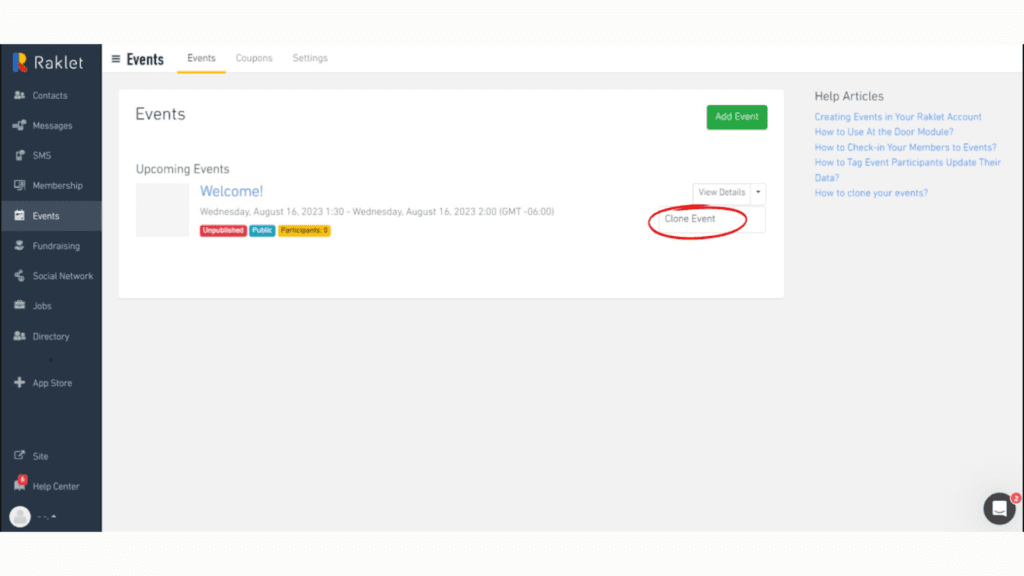Viewport: 1024px width, 576px height.
Task: Open Help Center from the sidebar
Action: click(56, 487)
